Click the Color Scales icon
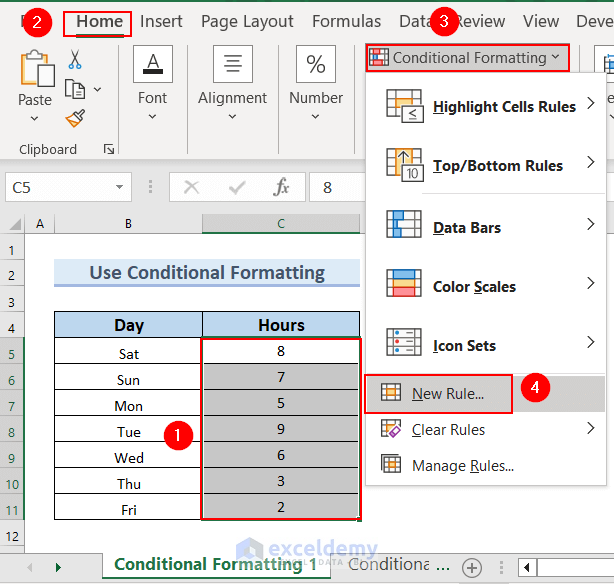Screen dimensions: 614x584 click(x=404, y=283)
